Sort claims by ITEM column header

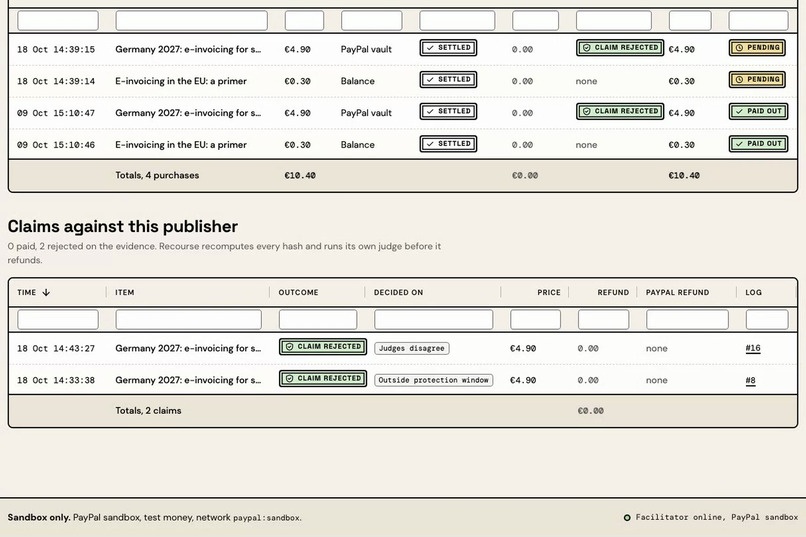click(x=124, y=292)
